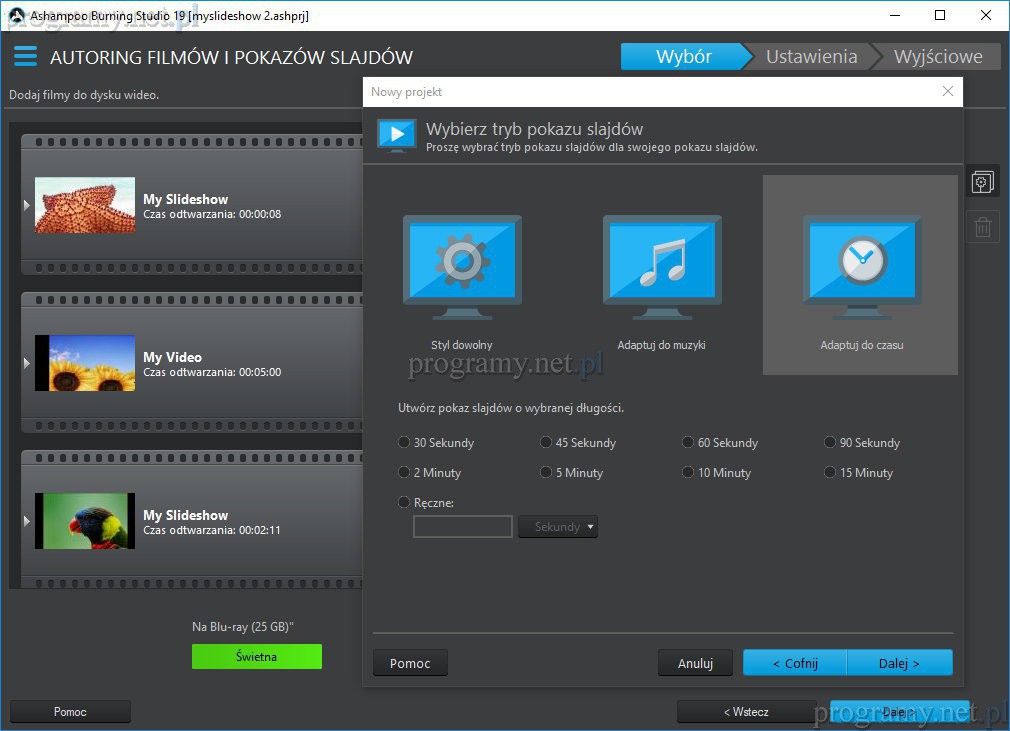Enable the Ręczne manual duration option
Viewport: 1010px width, 731px height.
point(404,502)
